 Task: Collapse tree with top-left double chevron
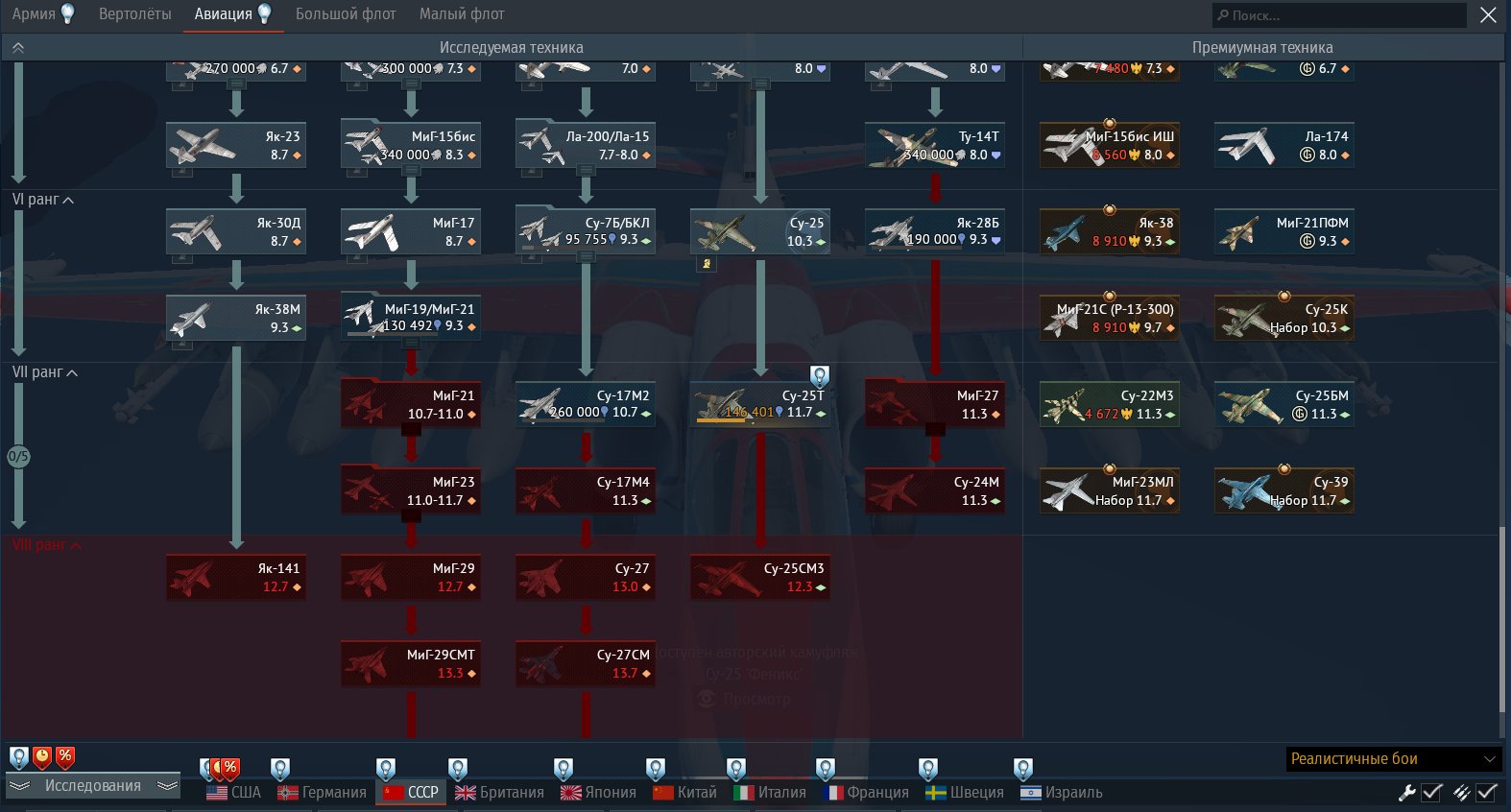coord(17,47)
